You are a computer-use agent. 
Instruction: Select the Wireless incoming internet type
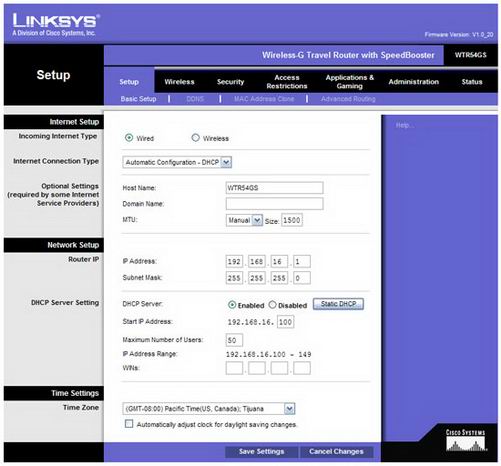[196, 138]
